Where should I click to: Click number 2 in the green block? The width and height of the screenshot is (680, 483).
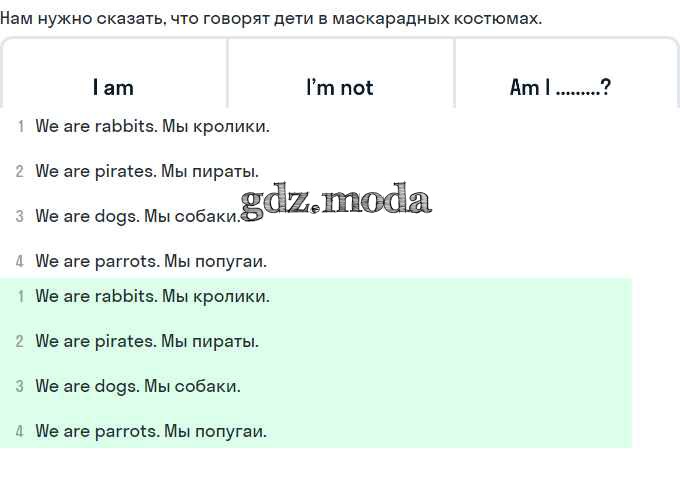click(x=20, y=341)
